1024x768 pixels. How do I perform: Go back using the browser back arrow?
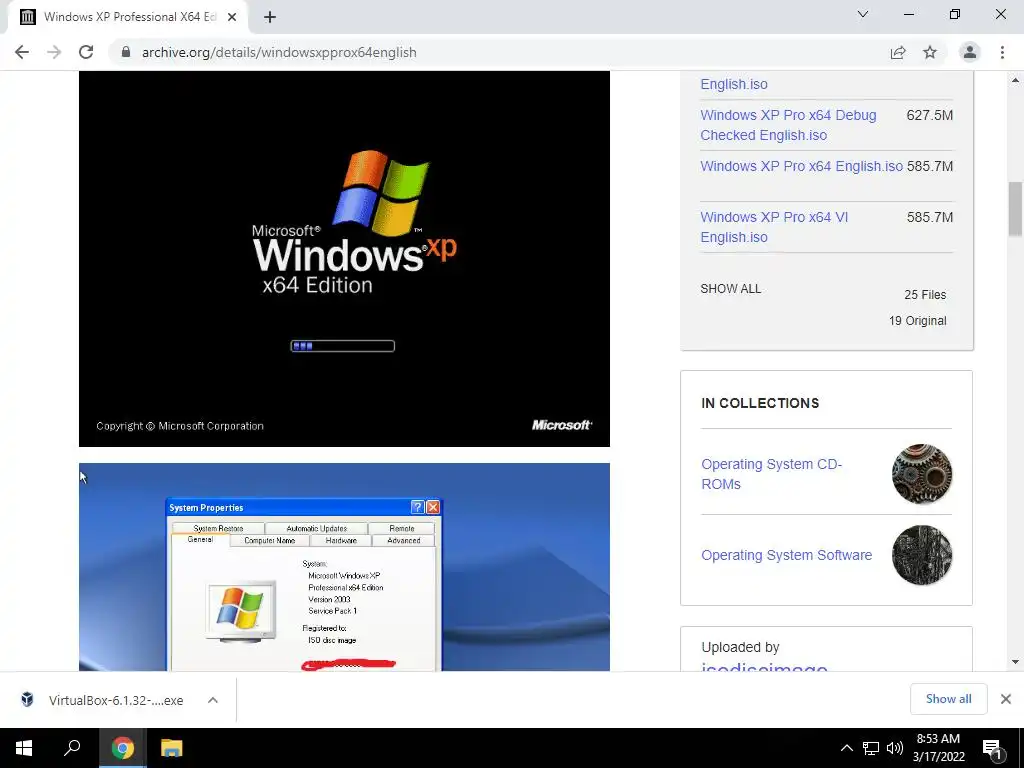(x=22, y=52)
